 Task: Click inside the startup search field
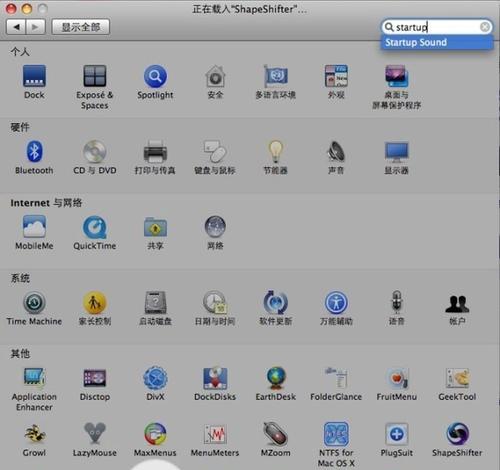click(x=437, y=27)
